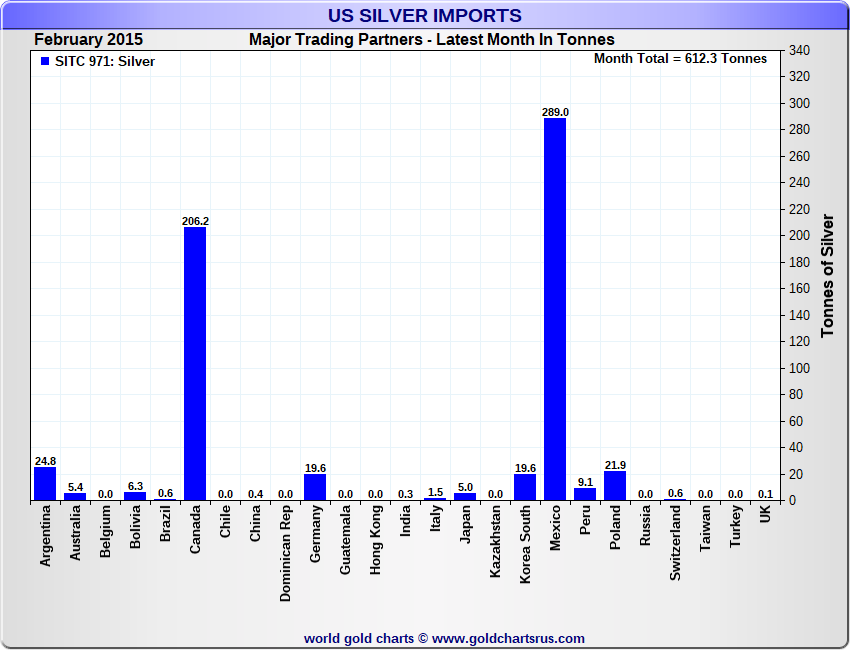Click the Argentina bar labeled 24.8
850x650 pixels.
(x=45, y=483)
